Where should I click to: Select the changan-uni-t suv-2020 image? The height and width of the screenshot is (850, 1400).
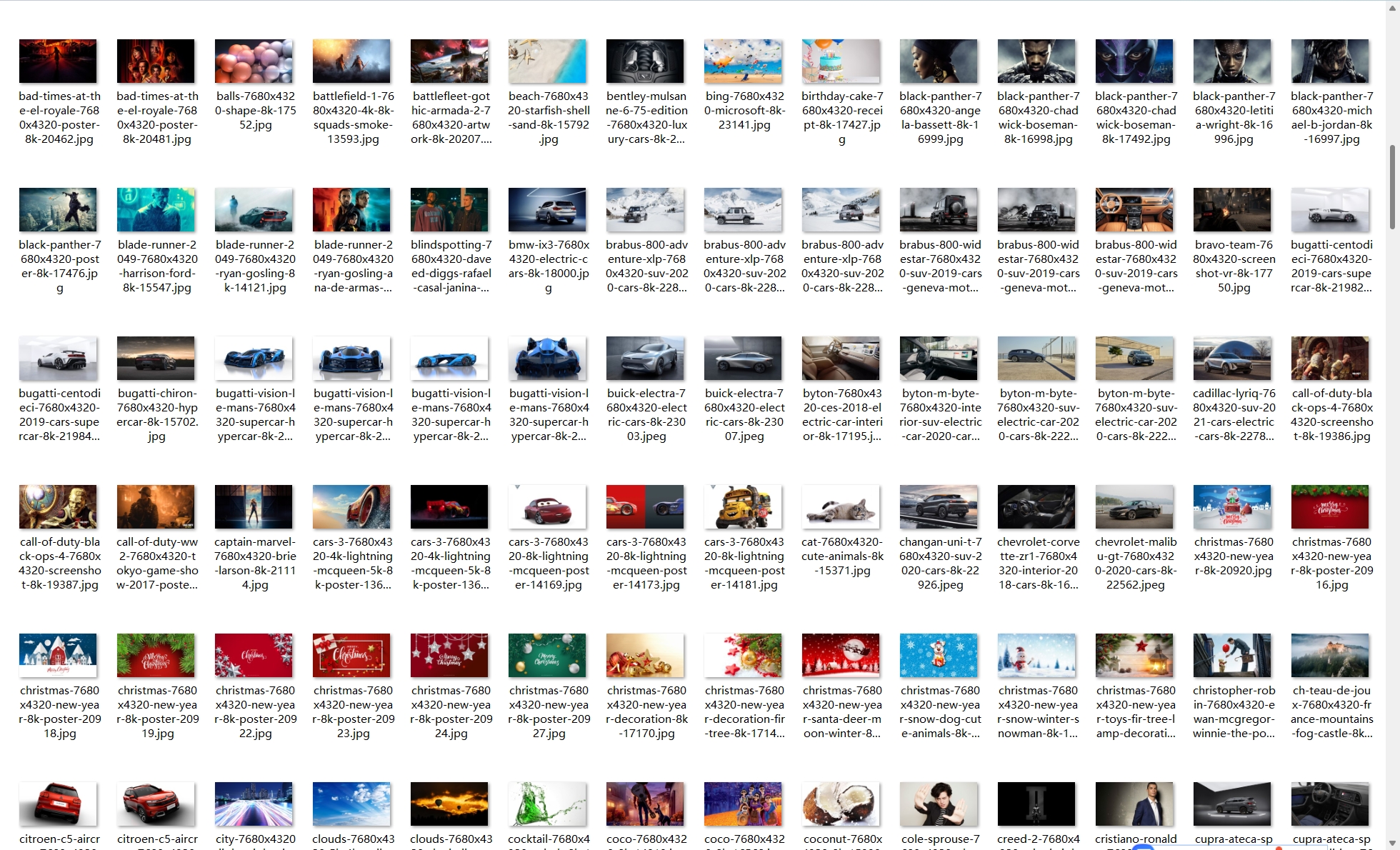coord(939,507)
